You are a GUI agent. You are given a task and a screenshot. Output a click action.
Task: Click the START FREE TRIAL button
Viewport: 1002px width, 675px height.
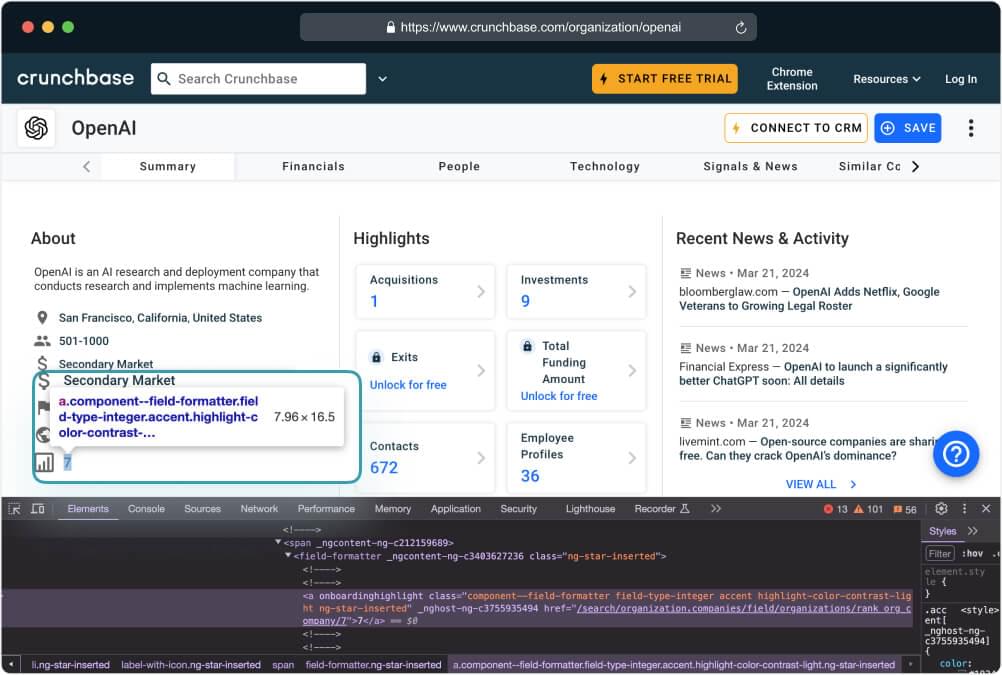664,78
